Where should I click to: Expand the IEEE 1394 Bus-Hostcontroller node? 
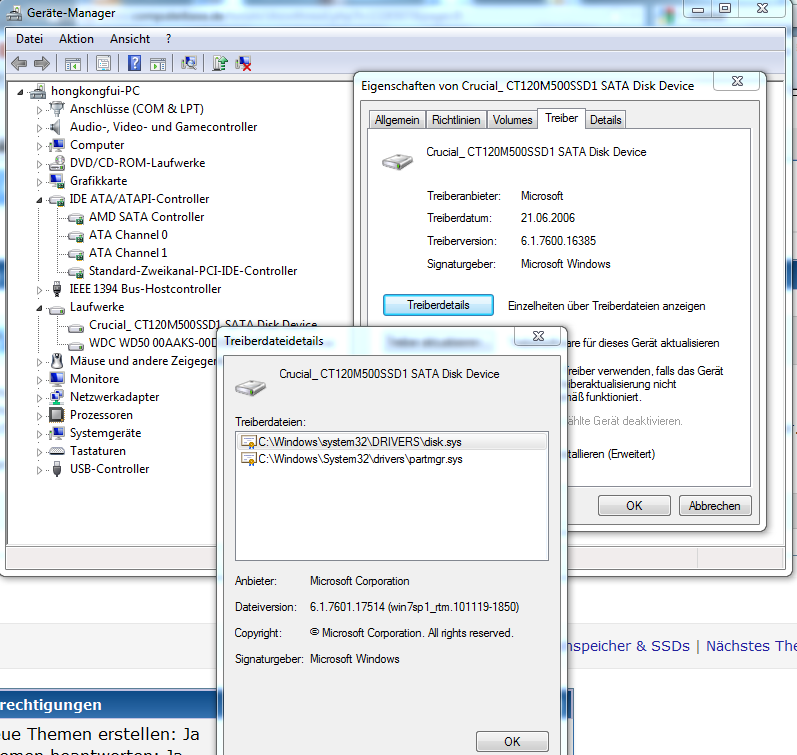[x=39, y=290]
